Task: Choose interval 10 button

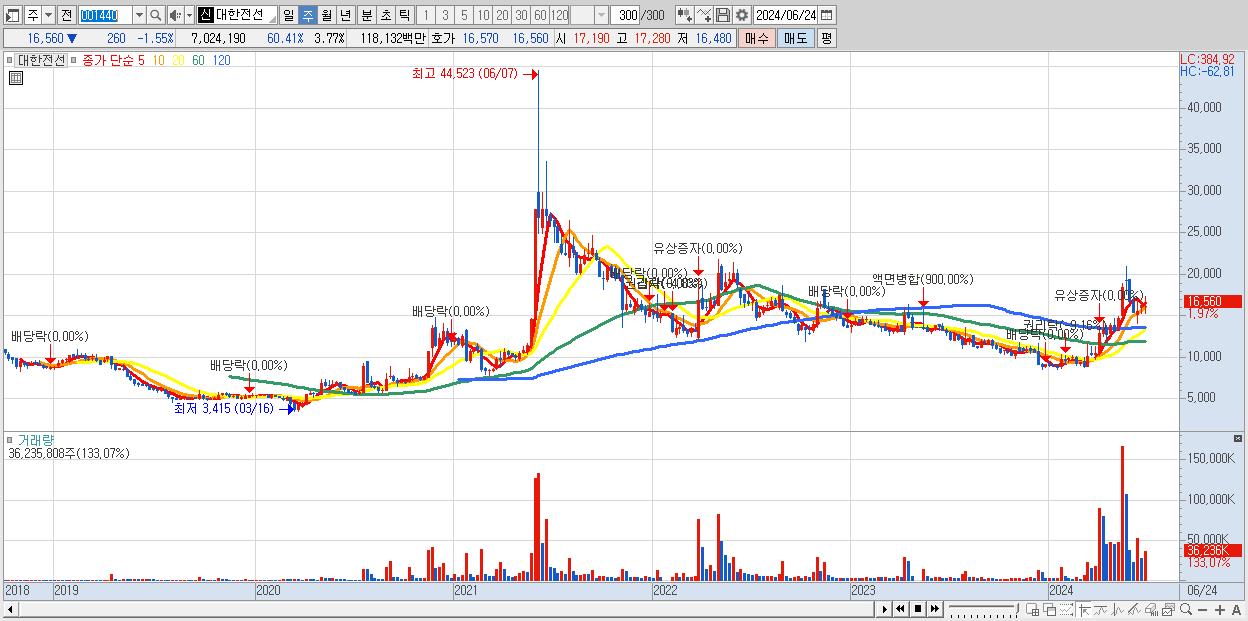Action: (483, 15)
